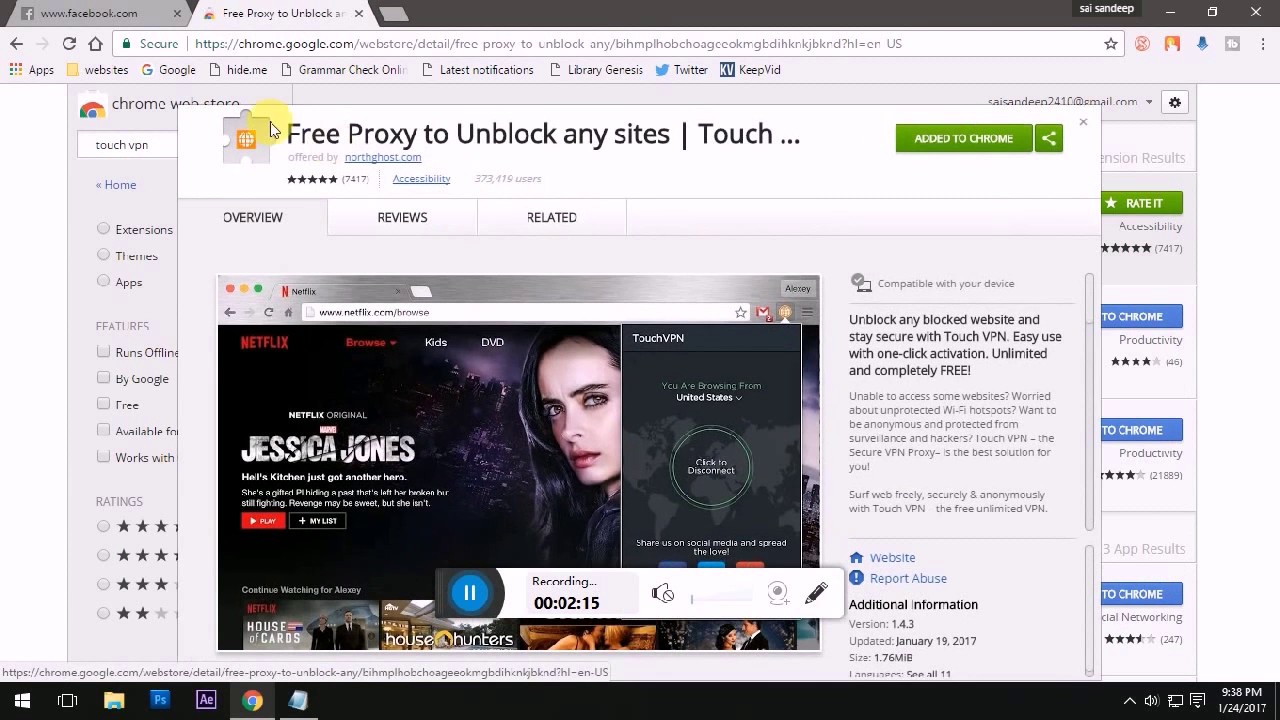The height and width of the screenshot is (720, 1280).
Task: Open the Accessibility category link
Action: pos(421,178)
